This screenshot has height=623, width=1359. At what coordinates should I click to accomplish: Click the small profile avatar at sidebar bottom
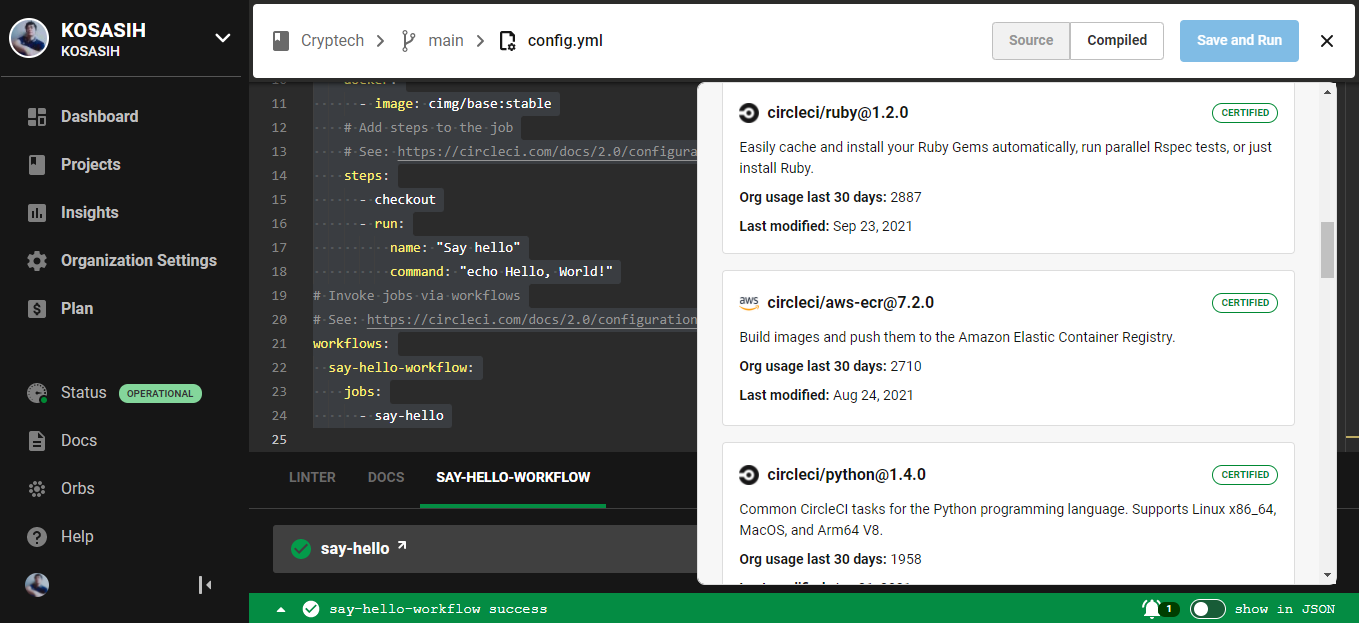point(37,585)
